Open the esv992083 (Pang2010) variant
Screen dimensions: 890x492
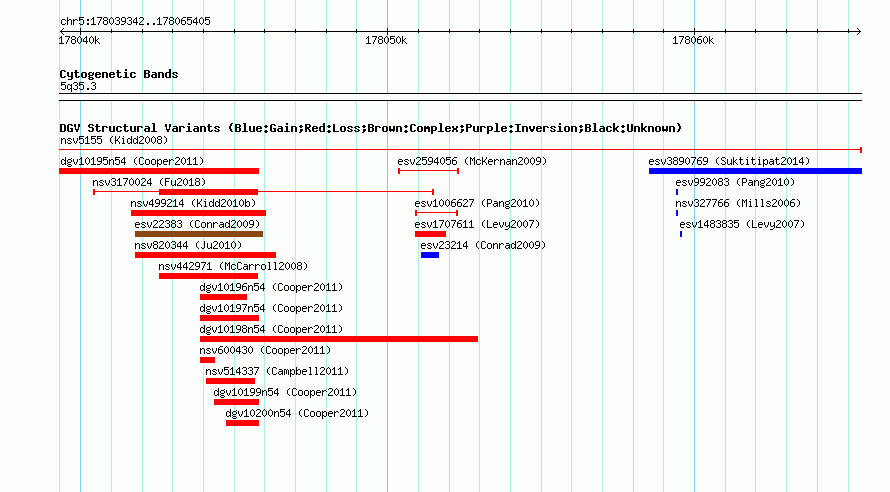click(x=735, y=182)
